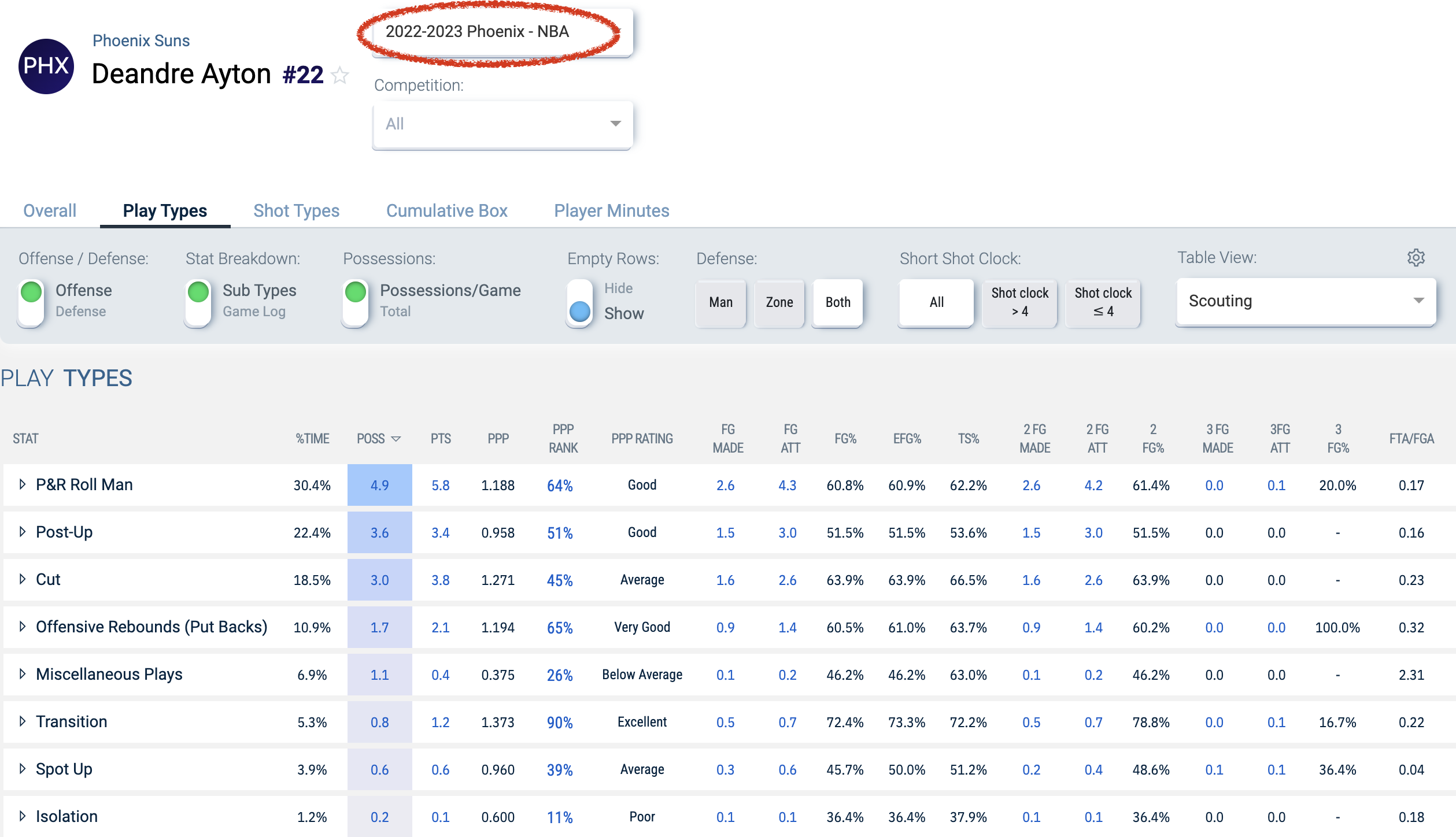Screen dimensions: 1456x837
Task: Open the Phoenix Suns team link
Action: [141, 40]
